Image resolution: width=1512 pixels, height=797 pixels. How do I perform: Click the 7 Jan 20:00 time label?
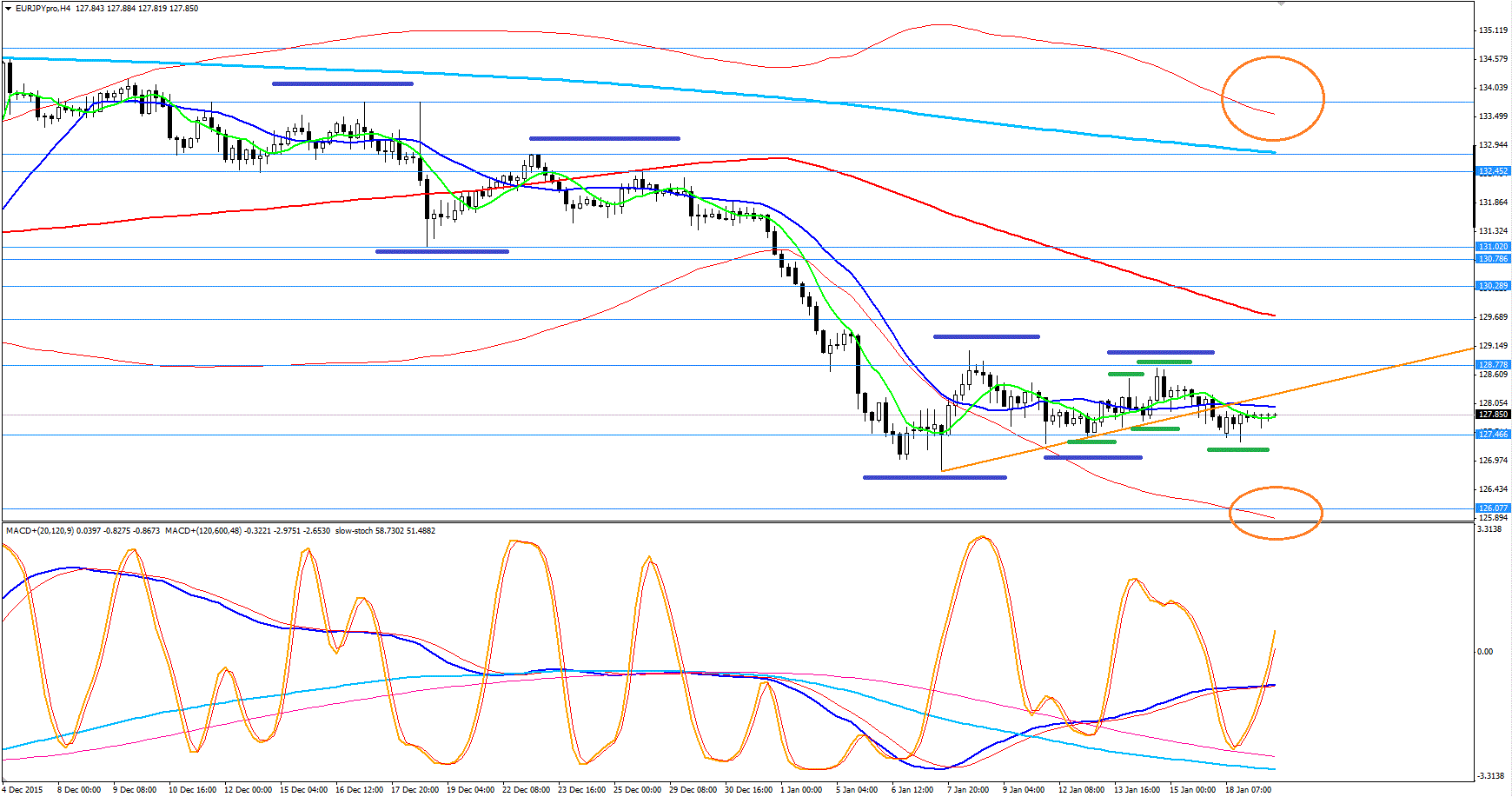(x=968, y=790)
